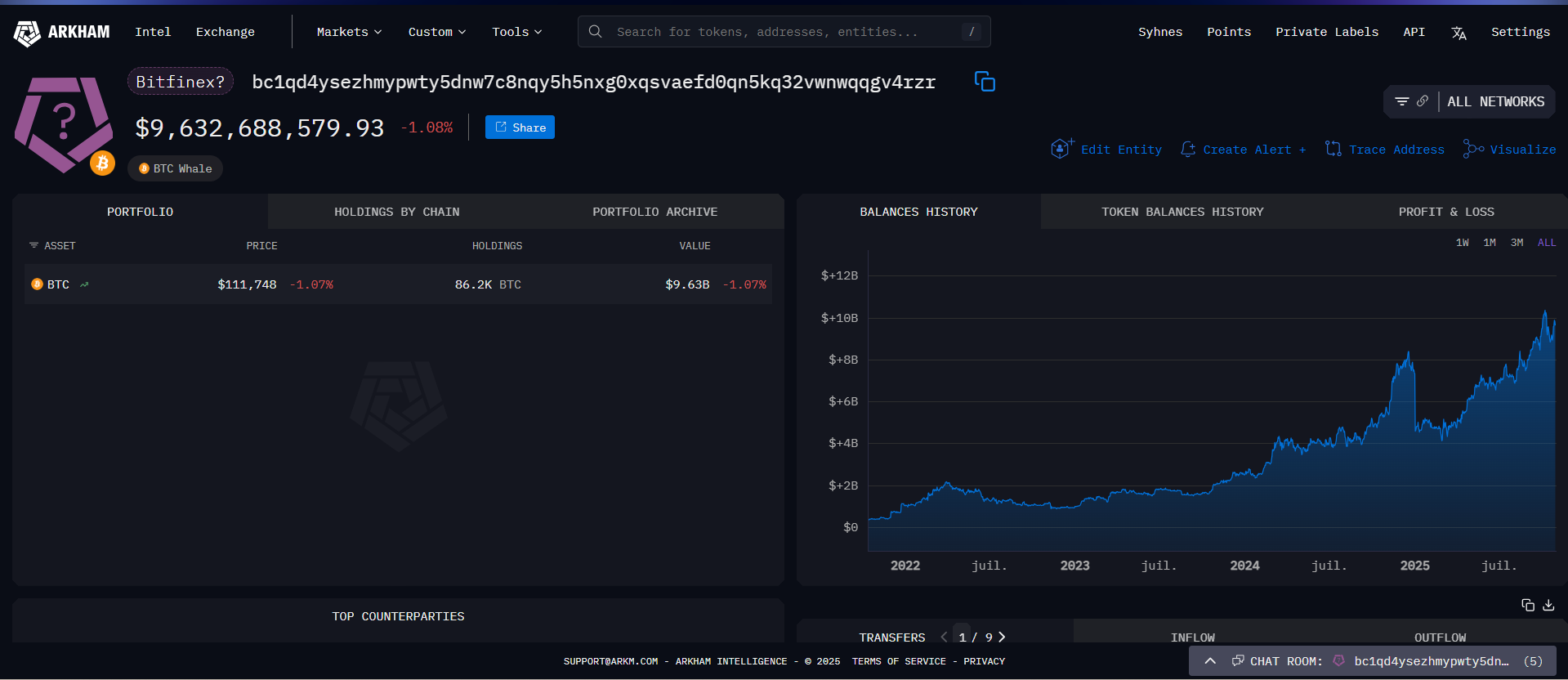This screenshot has height=680, width=1568.
Task: Click the Share button
Action: (520, 127)
